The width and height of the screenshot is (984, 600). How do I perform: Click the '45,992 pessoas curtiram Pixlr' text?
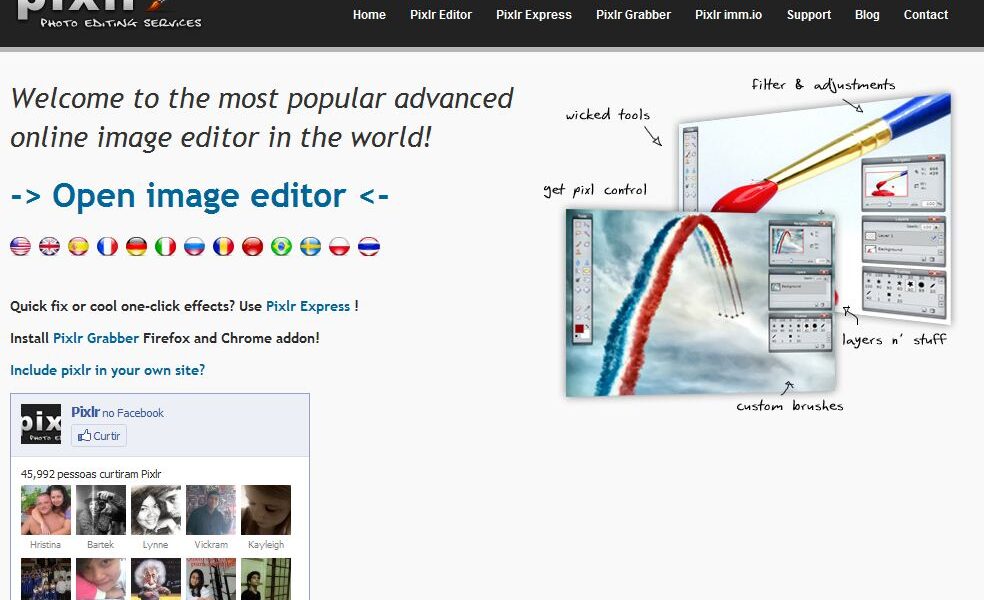click(91, 474)
